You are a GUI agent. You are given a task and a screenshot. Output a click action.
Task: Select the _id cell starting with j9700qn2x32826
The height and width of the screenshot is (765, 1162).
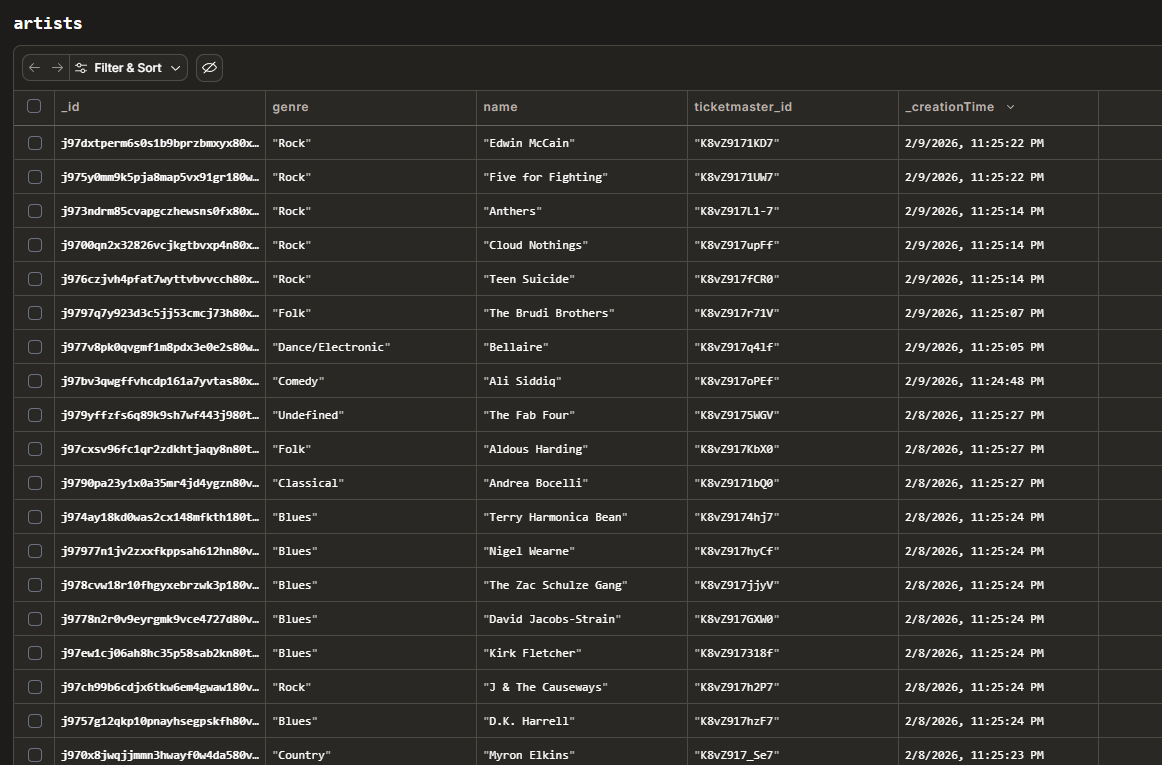[160, 245]
